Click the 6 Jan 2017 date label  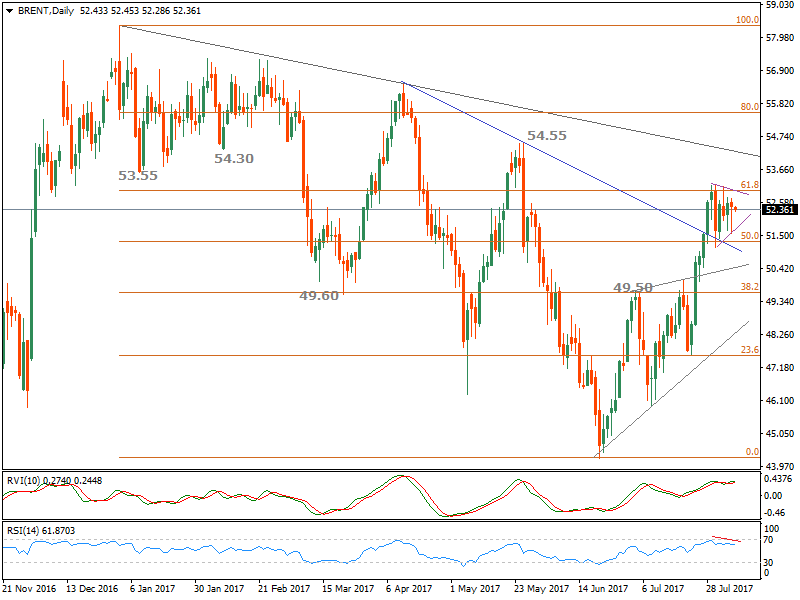152,588
